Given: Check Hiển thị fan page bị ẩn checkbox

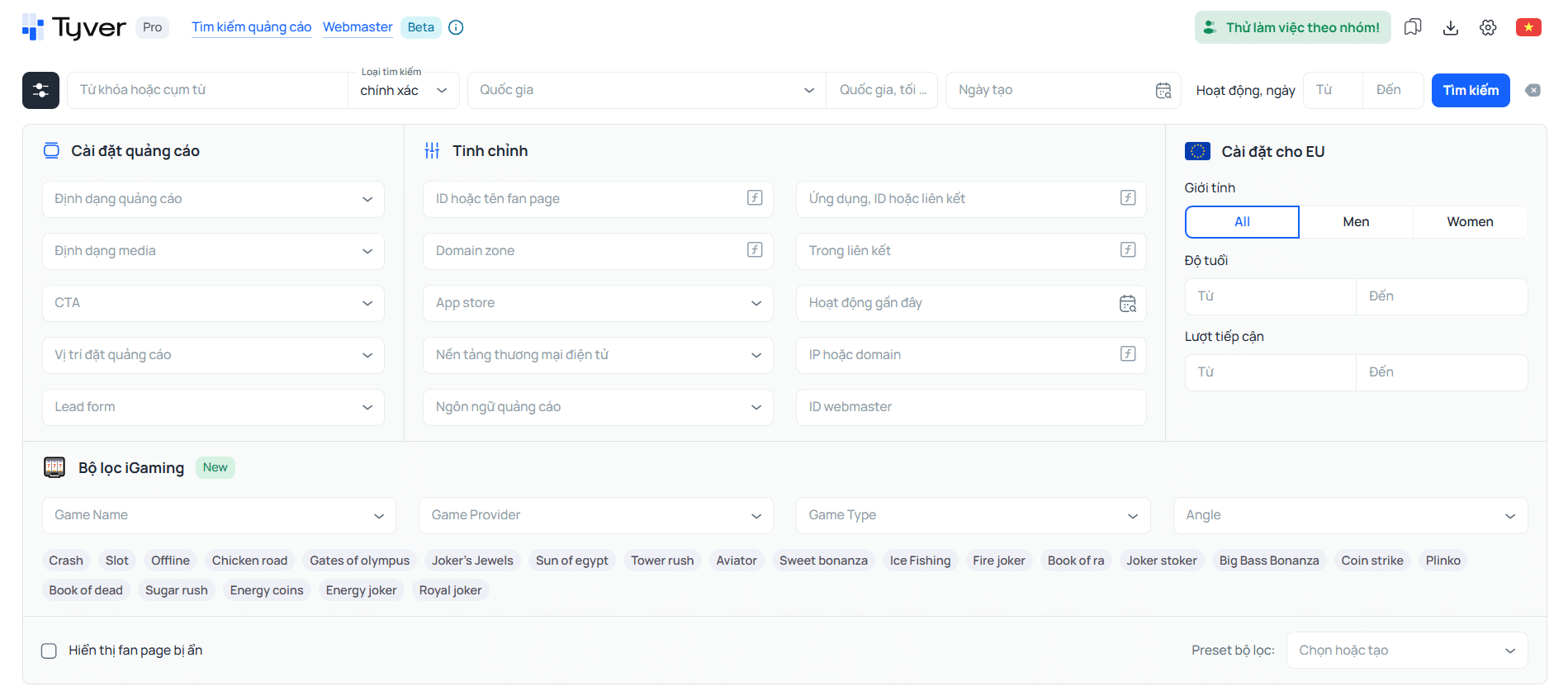Looking at the screenshot, I should [49, 651].
